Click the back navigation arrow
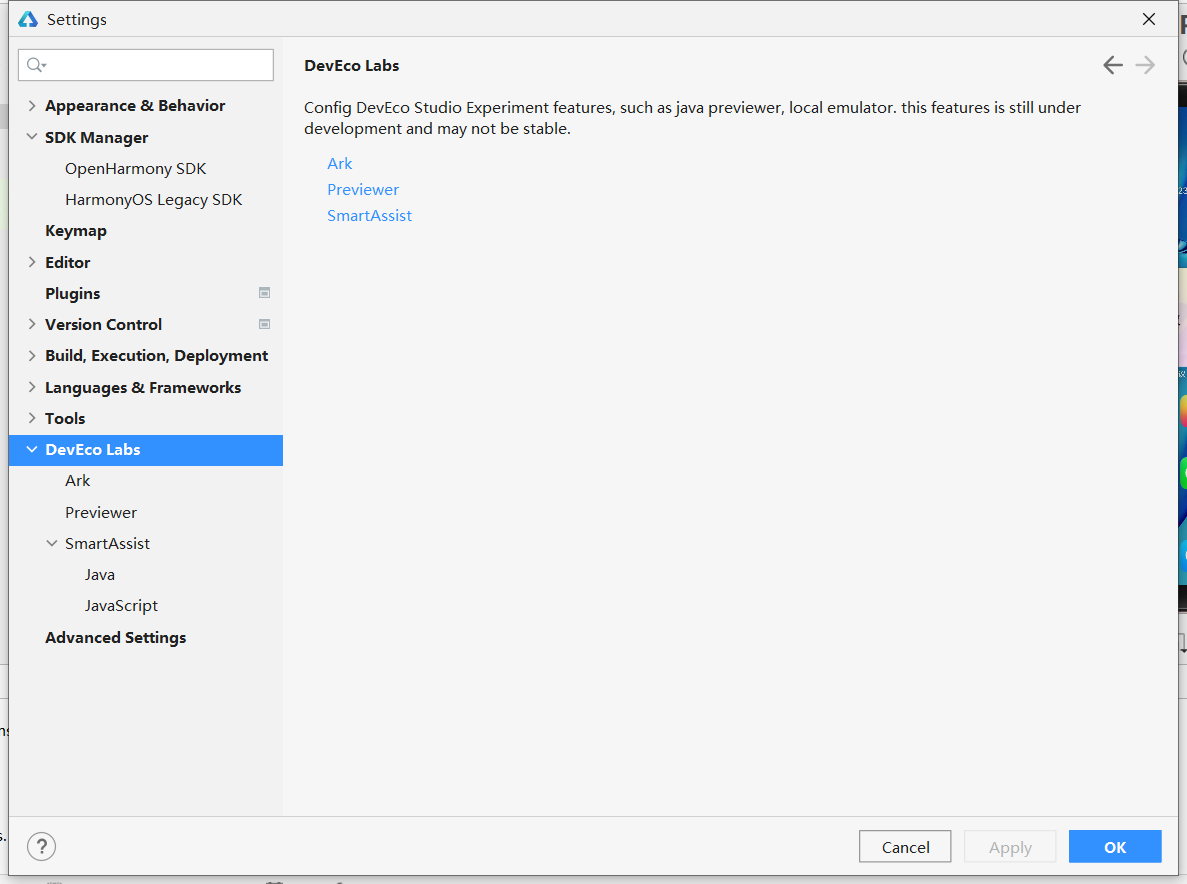The image size is (1187, 884). [1112, 65]
